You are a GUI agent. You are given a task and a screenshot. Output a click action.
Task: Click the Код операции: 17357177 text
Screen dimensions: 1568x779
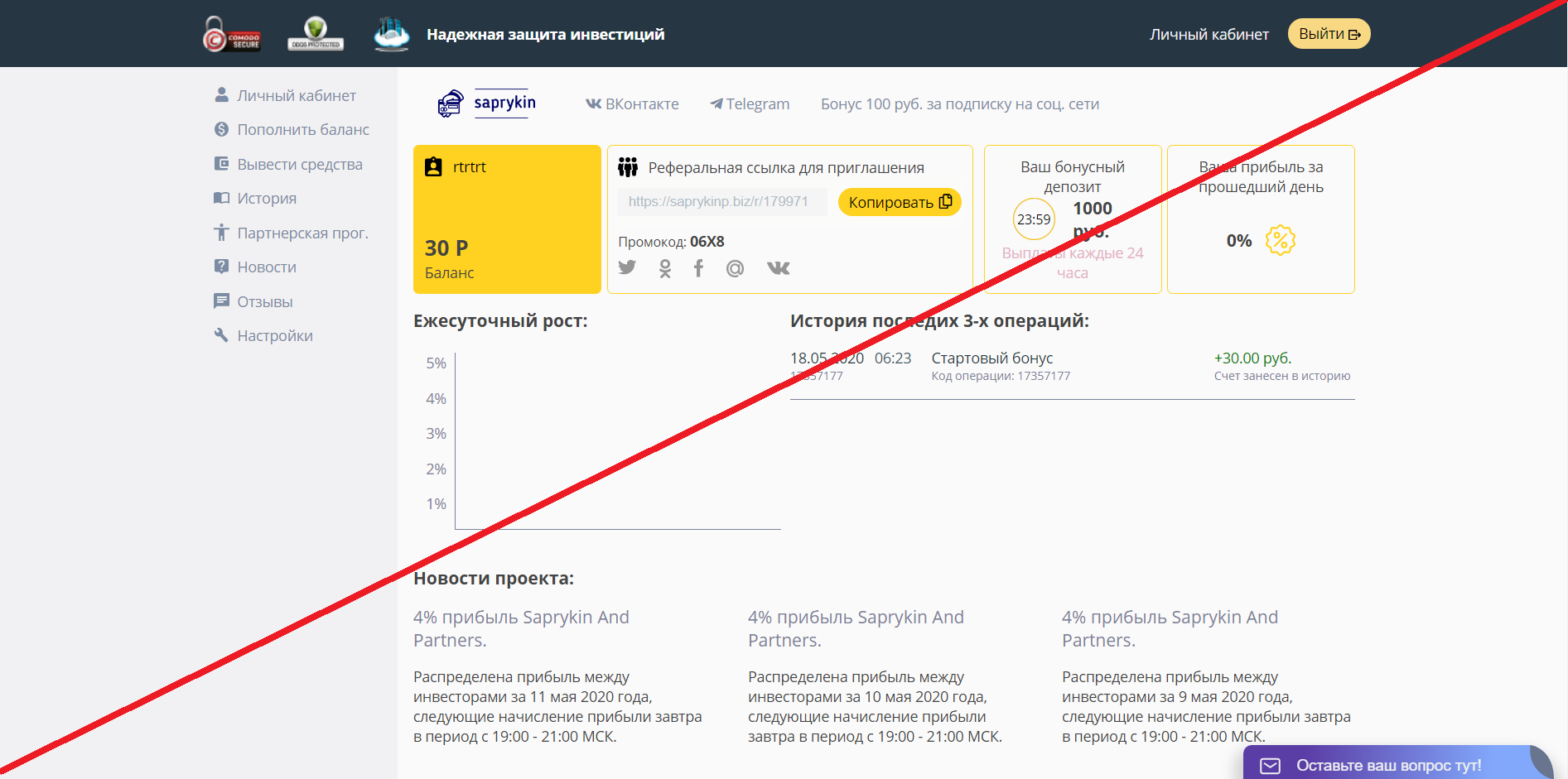(x=1001, y=376)
